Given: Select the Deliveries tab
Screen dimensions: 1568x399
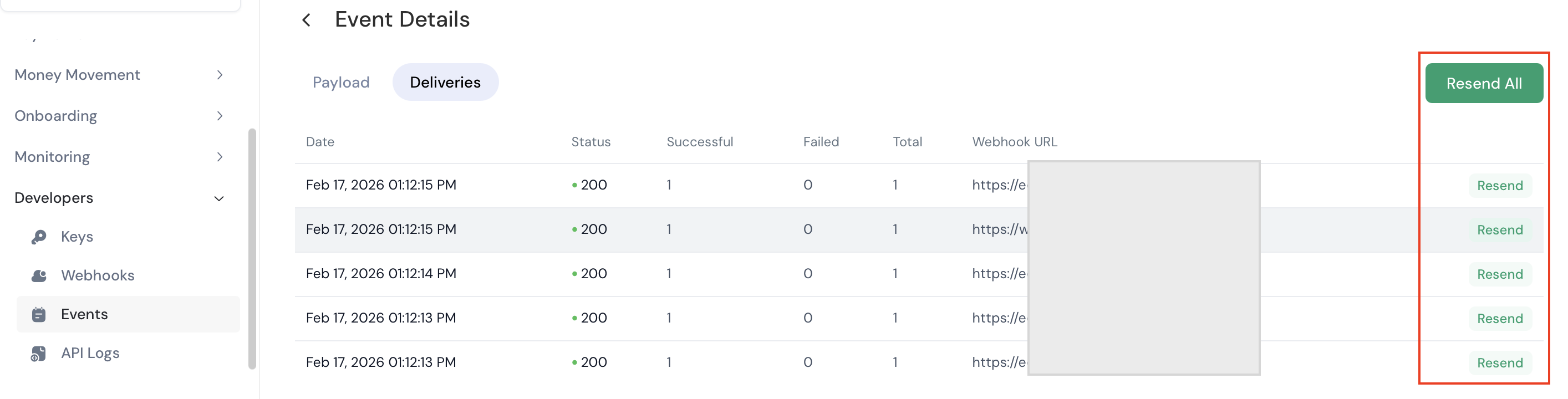Looking at the screenshot, I should click(445, 82).
